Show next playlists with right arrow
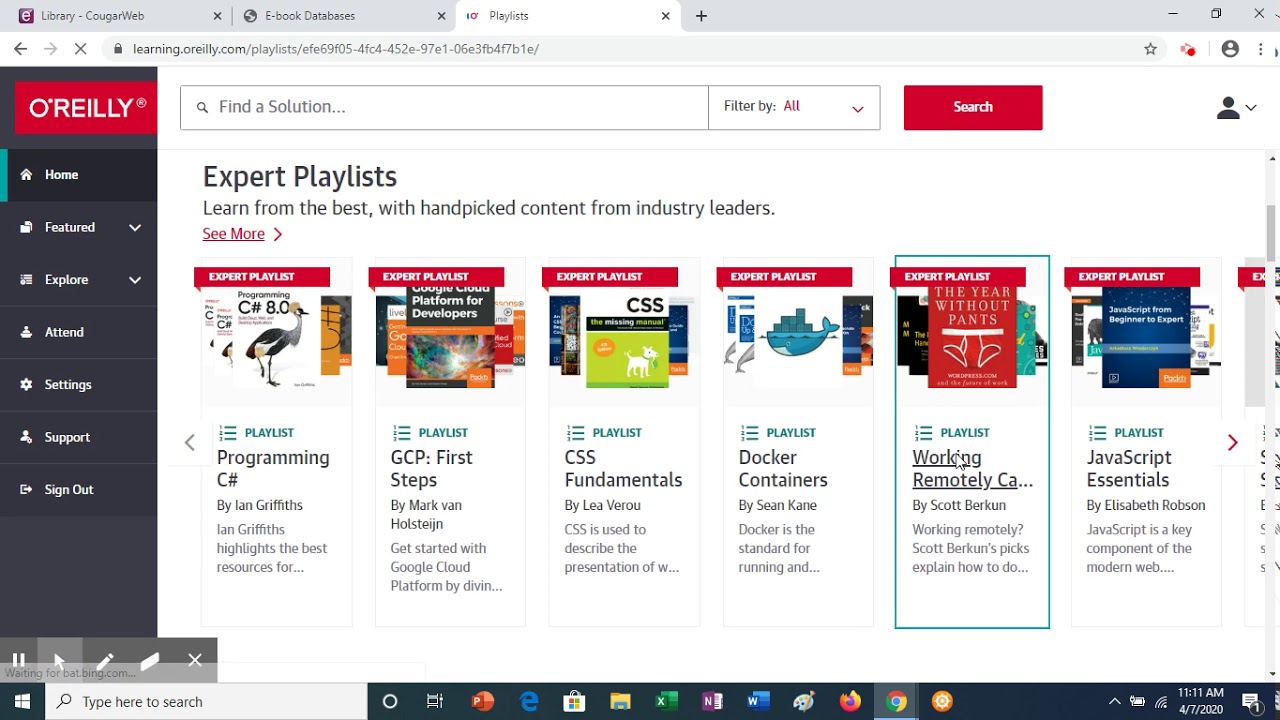 tap(1232, 442)
